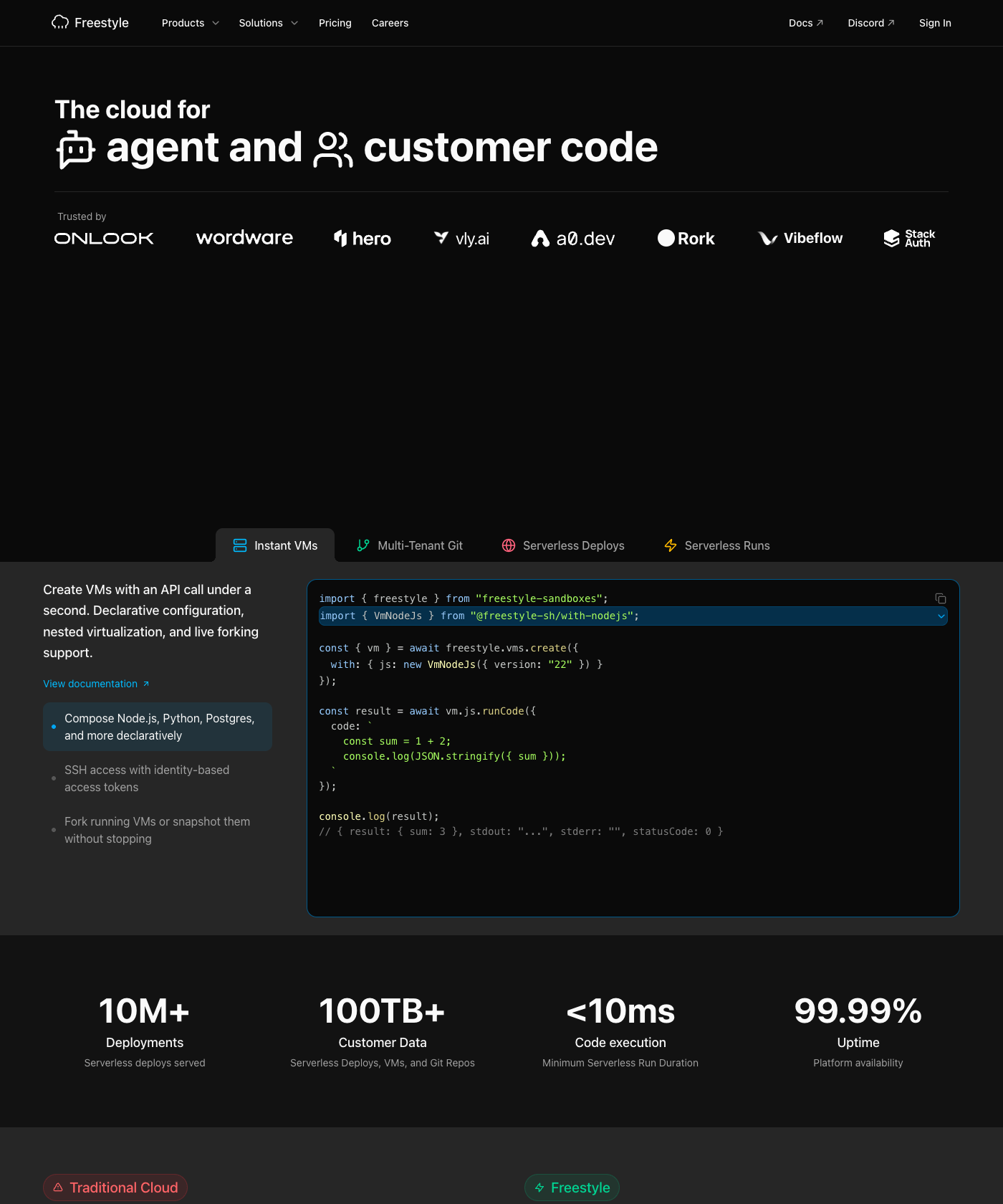Viewport: 1003px width, 1204px height.
Task: Switch to the Serverless Runs tab
Action: tap(716, 545)
